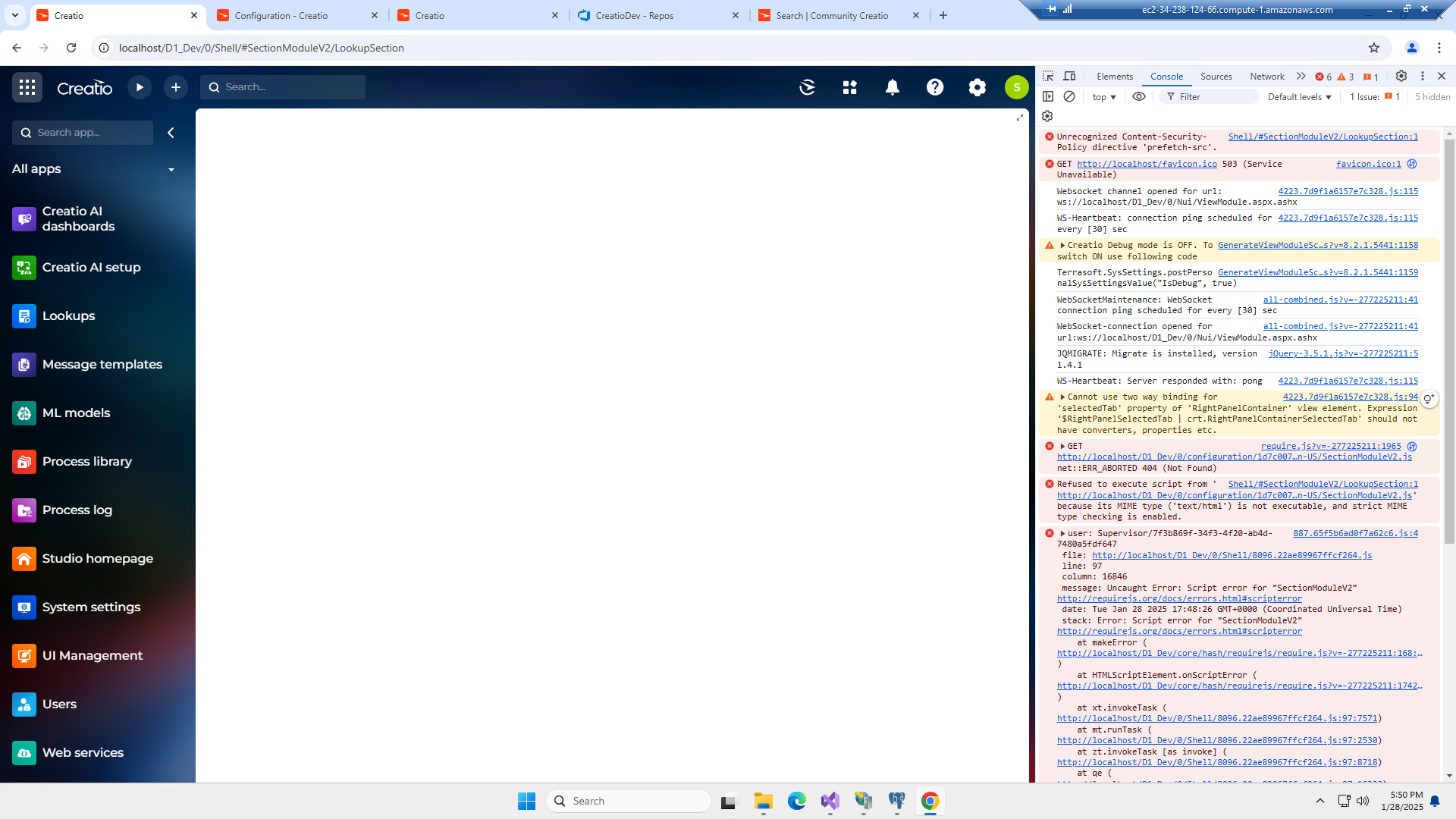This screenshot has height=819, width=1456.
Task: Click the console vertical scrollbar
Action: [x=1449, y=341]
